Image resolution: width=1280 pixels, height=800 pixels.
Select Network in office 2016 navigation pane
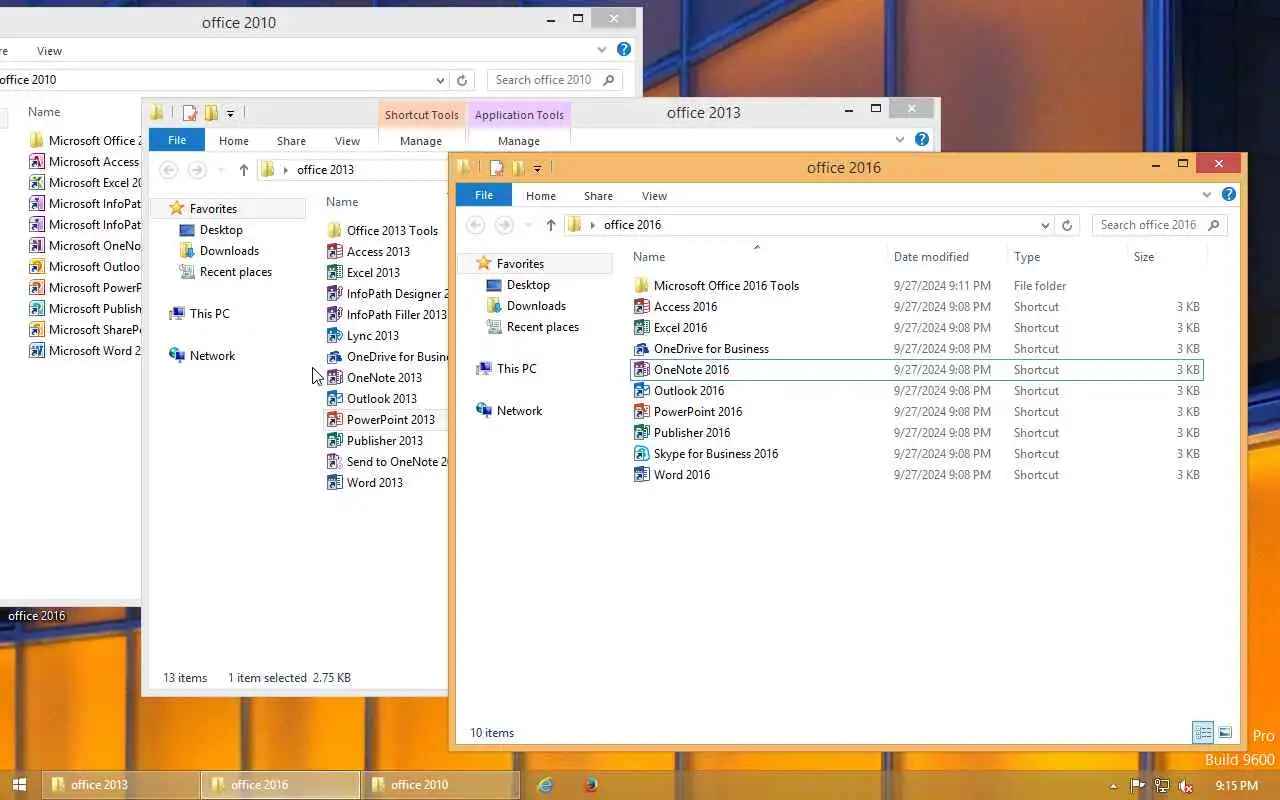click(x=519, y=411)
